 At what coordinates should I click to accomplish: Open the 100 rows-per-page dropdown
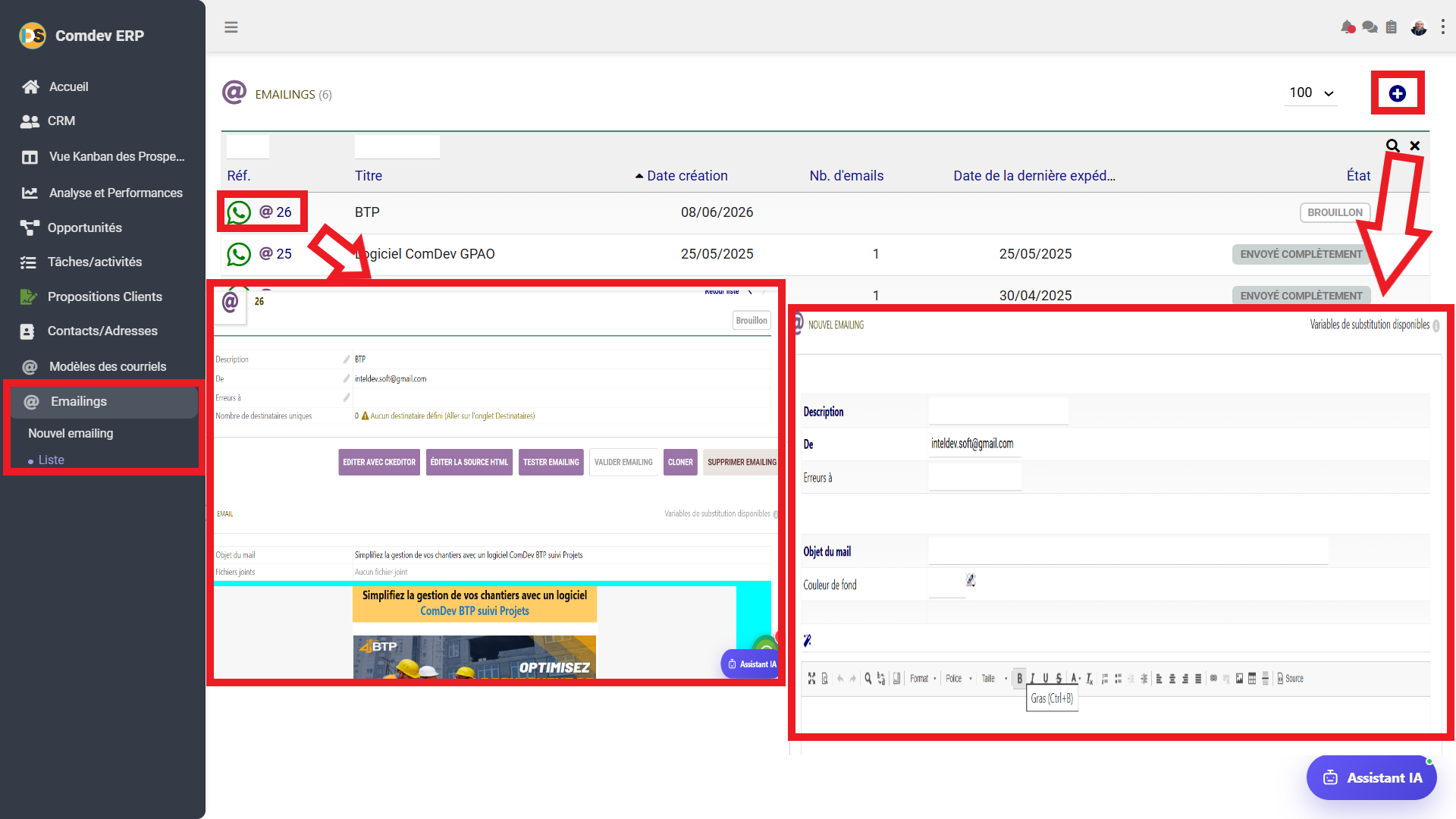1311,93
